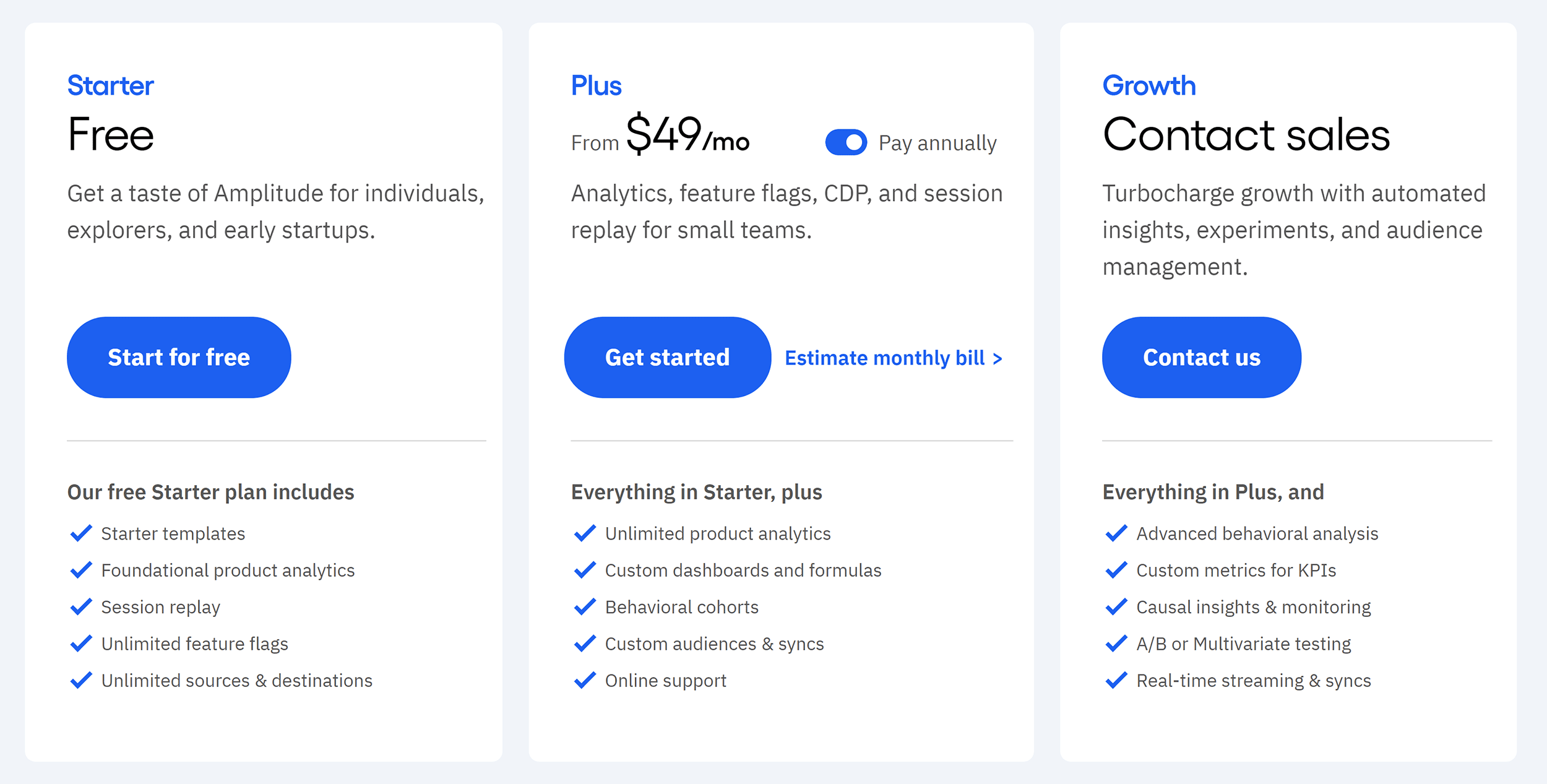This screenshot has width=1547, height=784.
Task: Click the checkmark beside Unlimited product analytics
Action: tap(585, 533)
